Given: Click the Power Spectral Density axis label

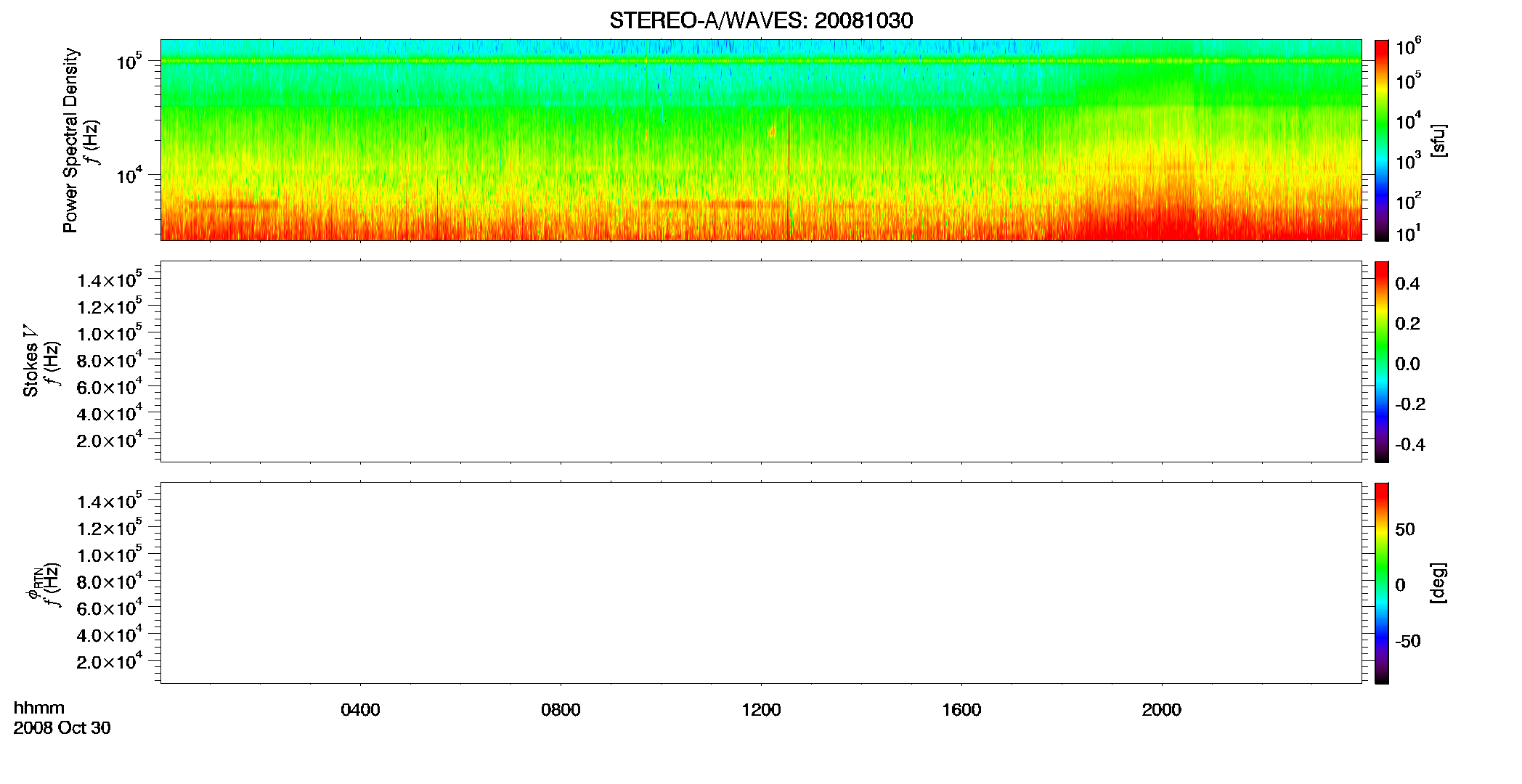Looking at the screenshot, I should click(x=70, y=140).
